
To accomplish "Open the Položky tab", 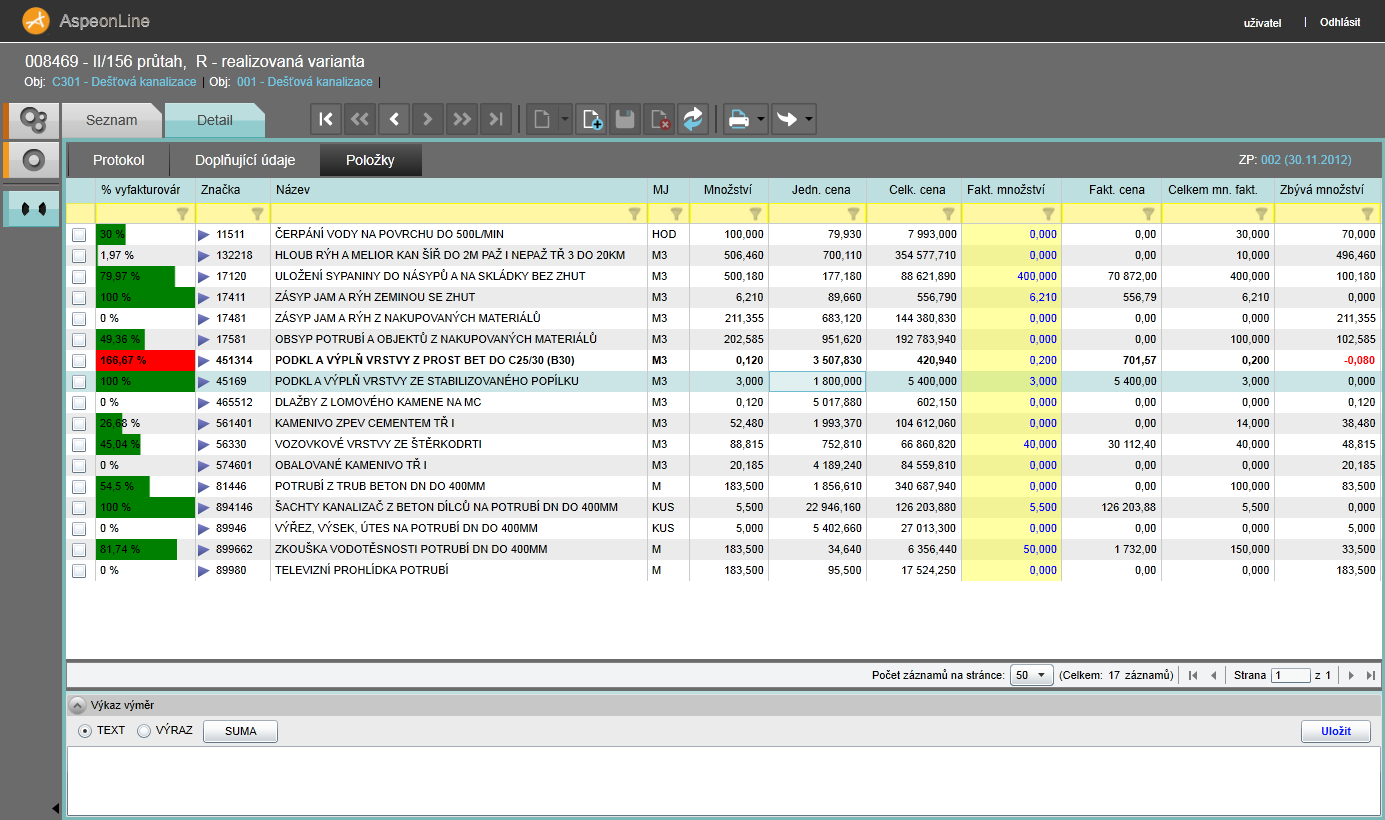I will 370,160.
